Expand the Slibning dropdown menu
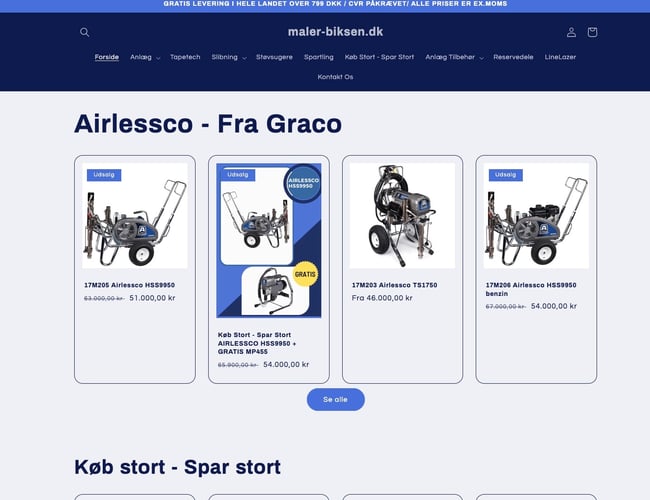Viewport: 650px width, 500px height. 229,57
